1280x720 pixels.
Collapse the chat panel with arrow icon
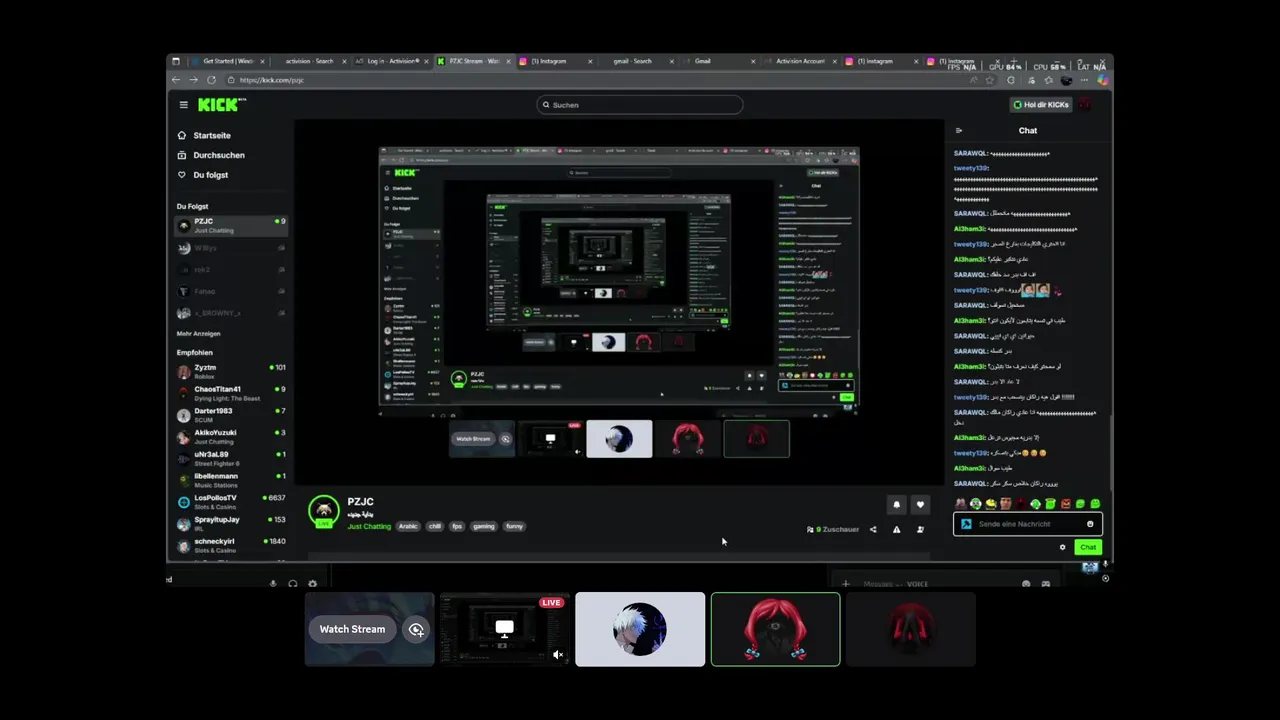click(959, 131)
